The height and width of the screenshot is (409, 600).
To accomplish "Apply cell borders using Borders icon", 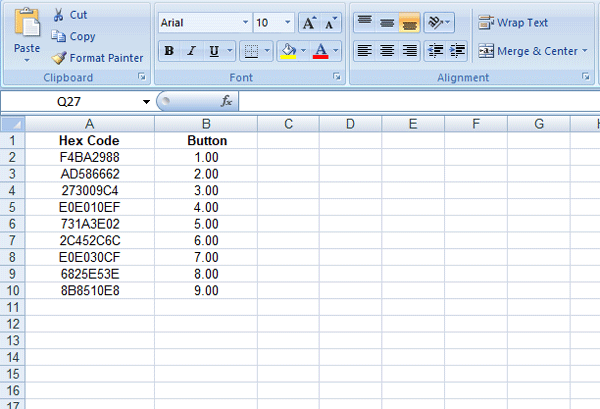I will point(251,51).
